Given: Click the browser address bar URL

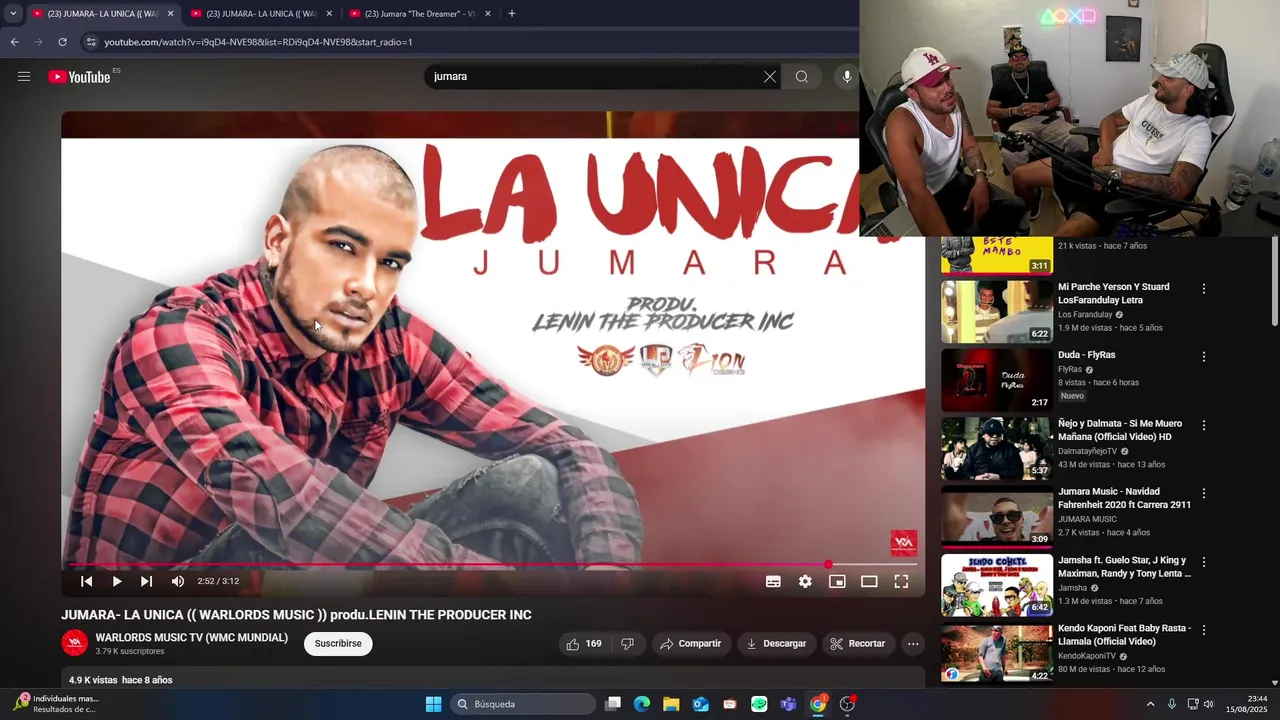Looking at the screenshot, I should coord(258,42).
